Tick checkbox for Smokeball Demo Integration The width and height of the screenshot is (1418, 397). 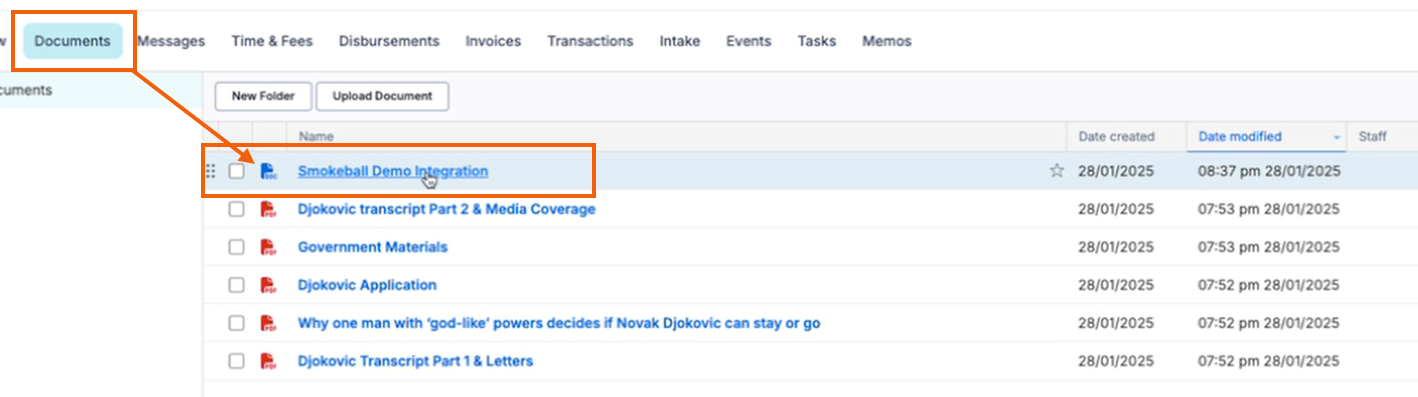click(236, 171)
